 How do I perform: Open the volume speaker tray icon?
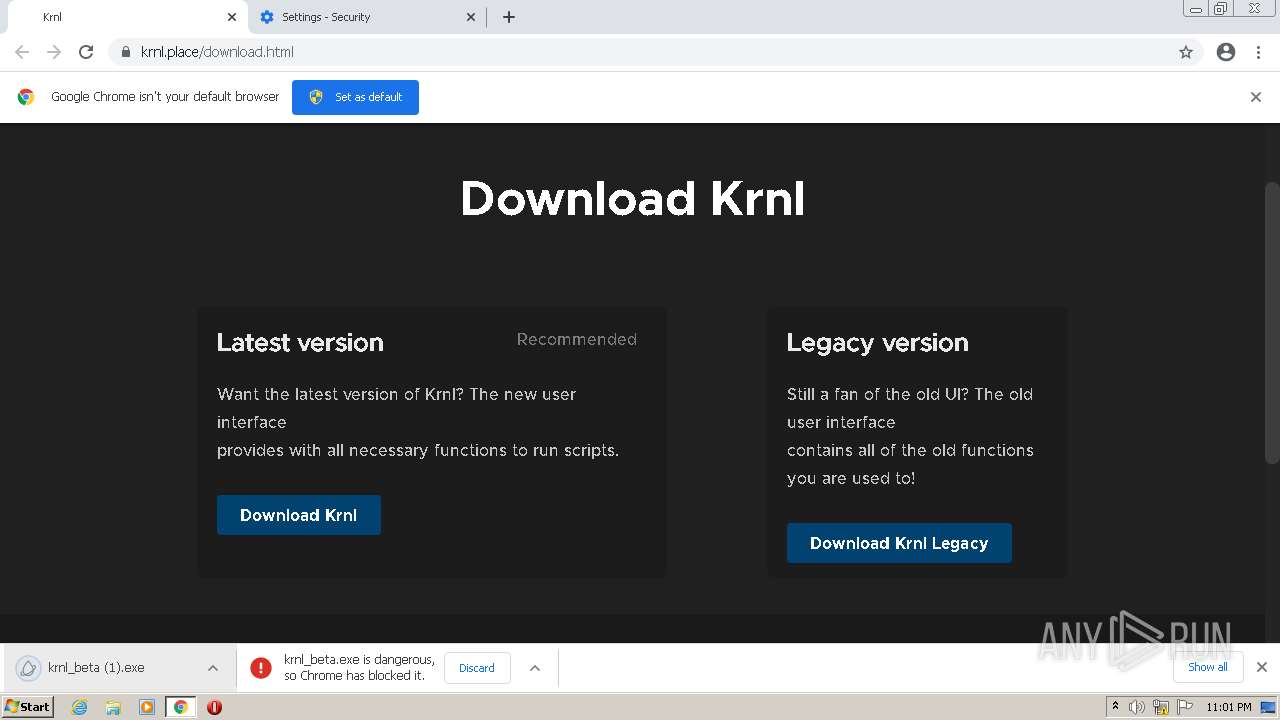[x=1137, y=707]
